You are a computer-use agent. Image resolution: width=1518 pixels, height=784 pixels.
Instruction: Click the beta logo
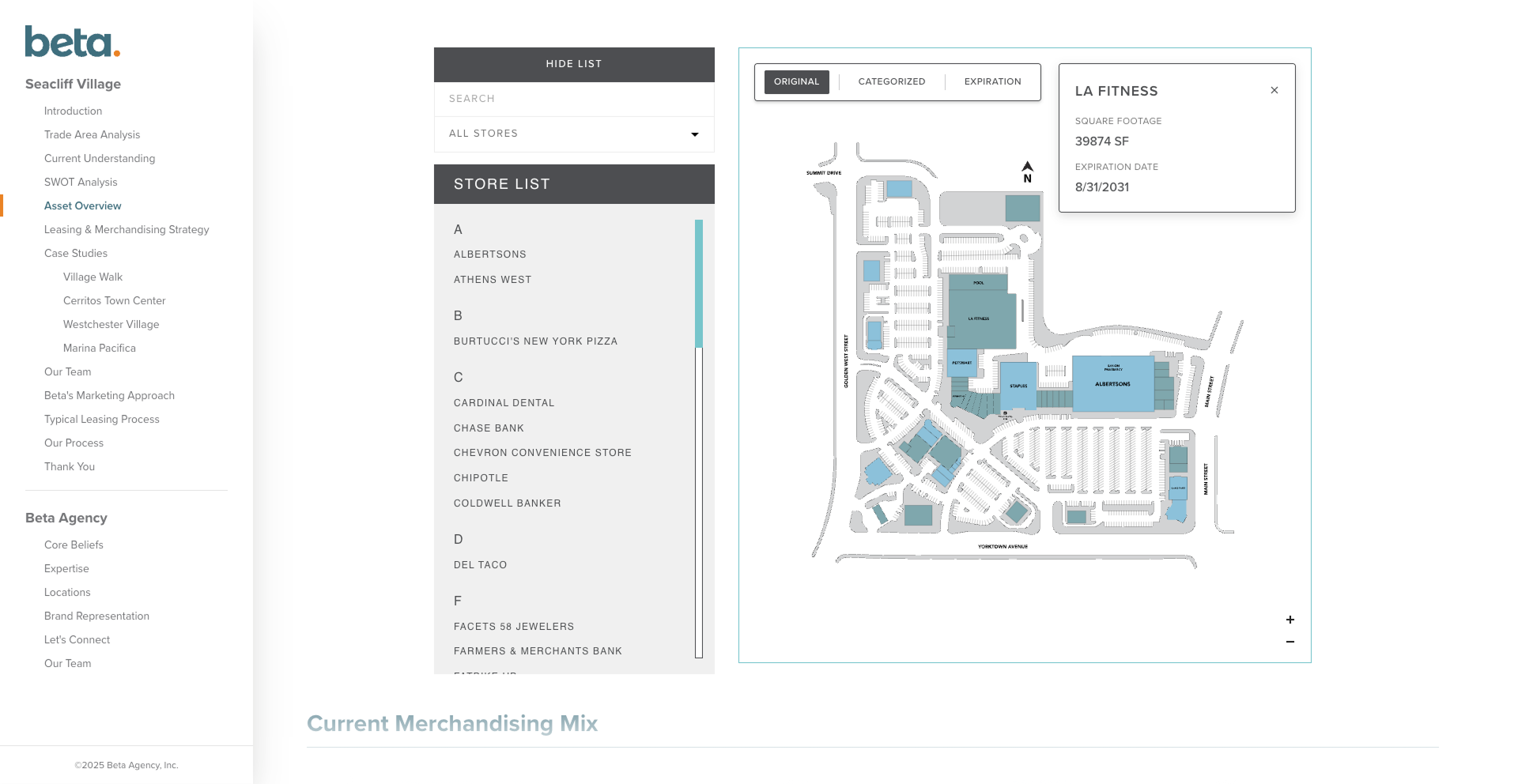tap(73, 42)
